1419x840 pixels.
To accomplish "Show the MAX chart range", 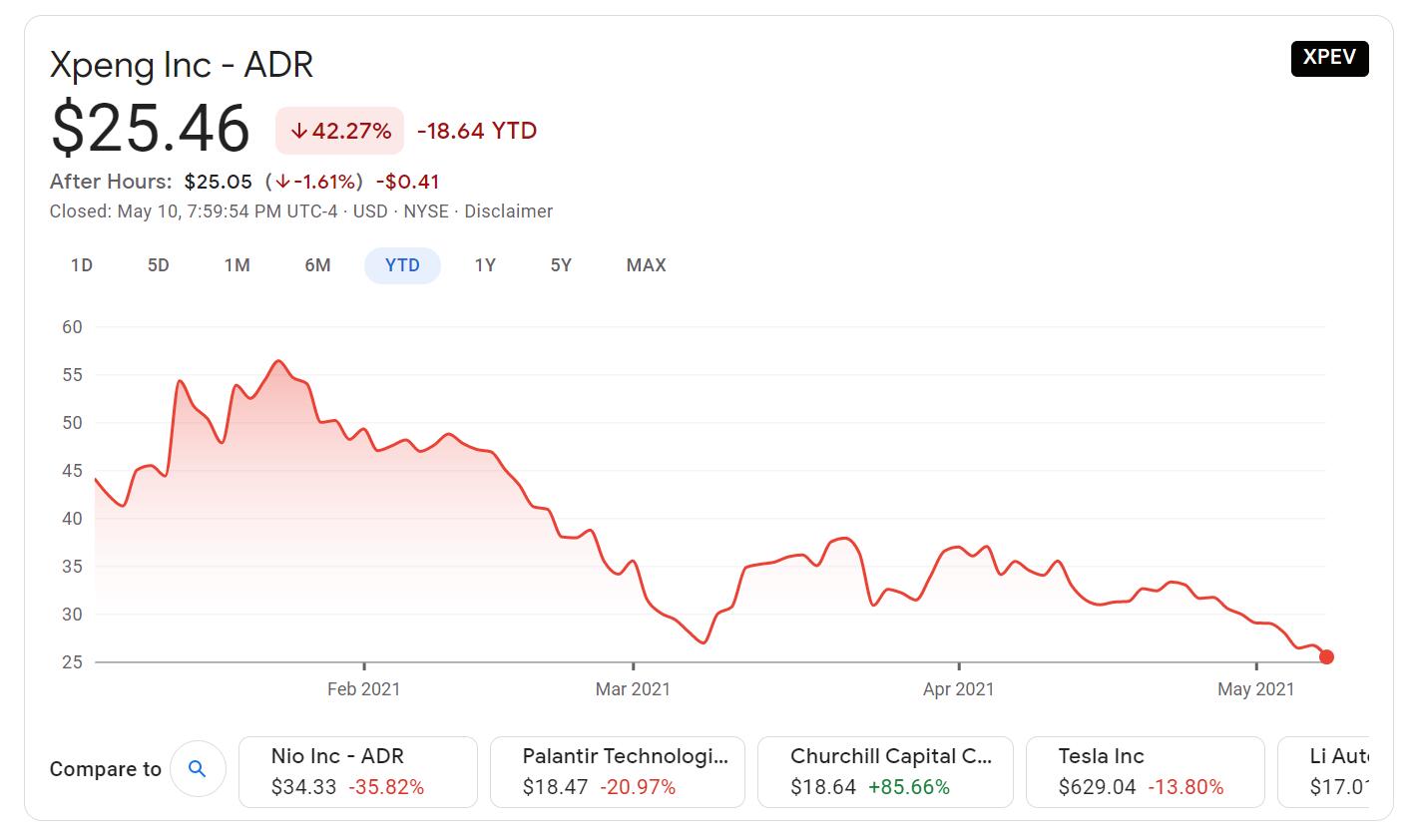I will 646,265.
